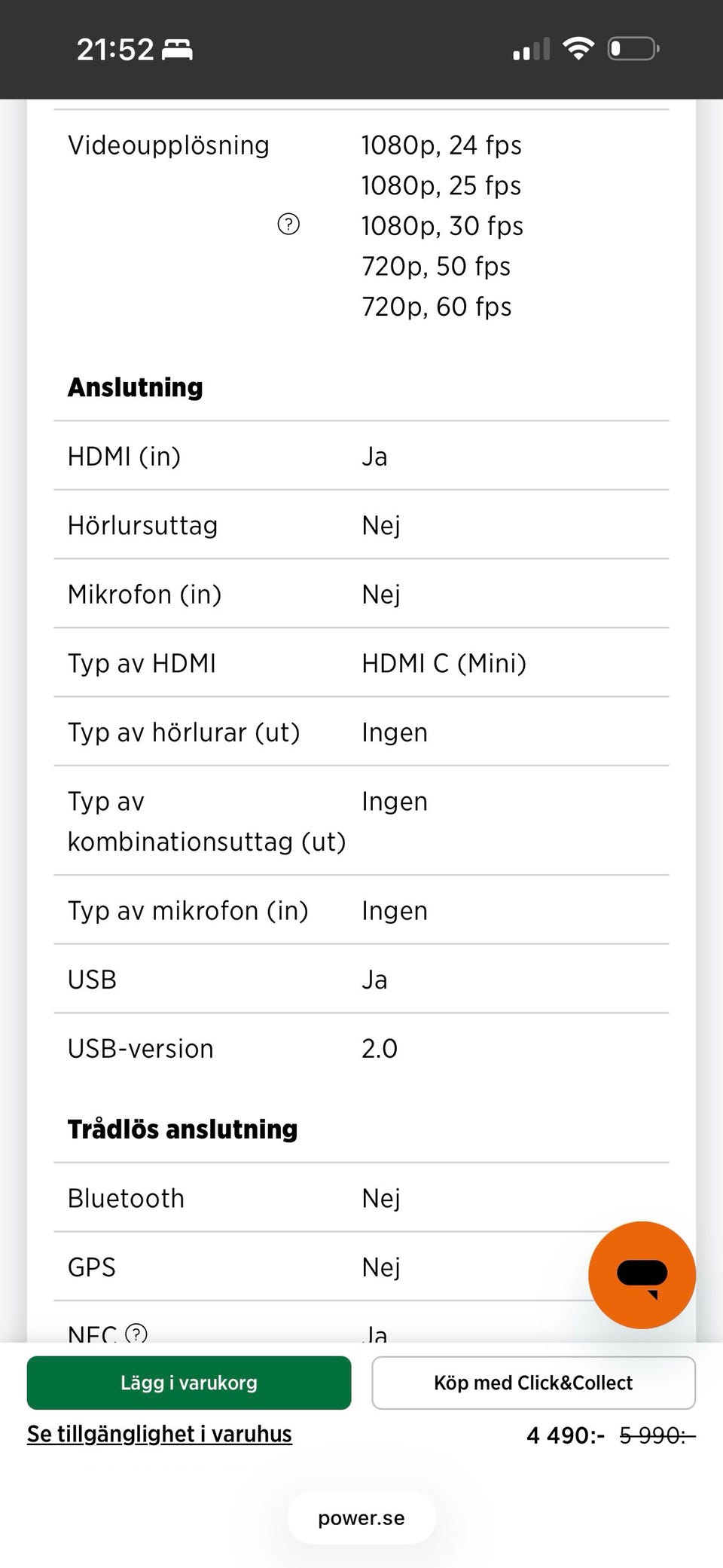Open help icon beside Videoupplösning

pyautogui.click(x=288, y=225)
